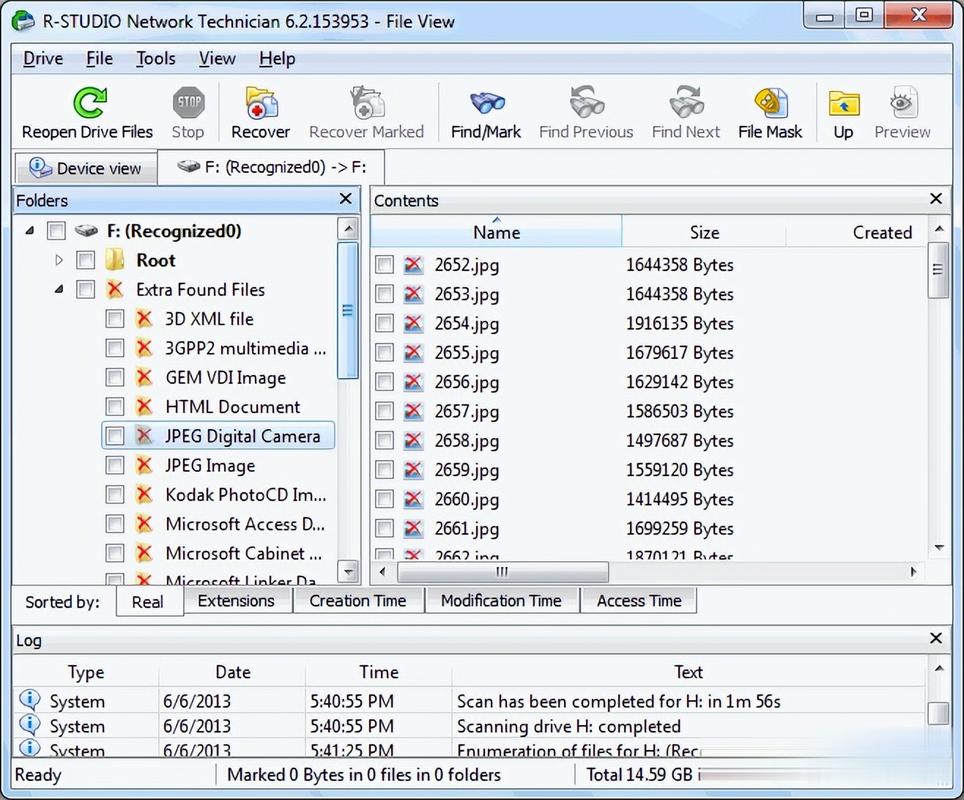Screen dimensions: 964x800
Task: Click the icon of JPEG Digital Camera folder
Action: 144,436
